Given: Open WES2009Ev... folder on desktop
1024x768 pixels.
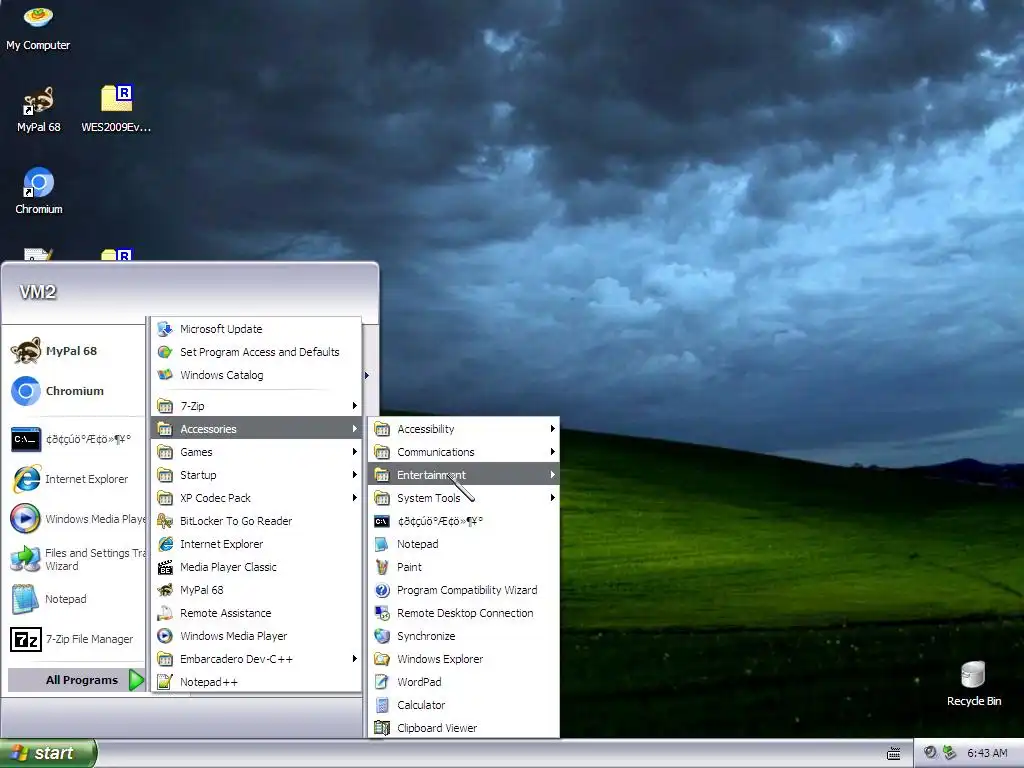Looking at the screenshot, I should [x=116, y=109].
